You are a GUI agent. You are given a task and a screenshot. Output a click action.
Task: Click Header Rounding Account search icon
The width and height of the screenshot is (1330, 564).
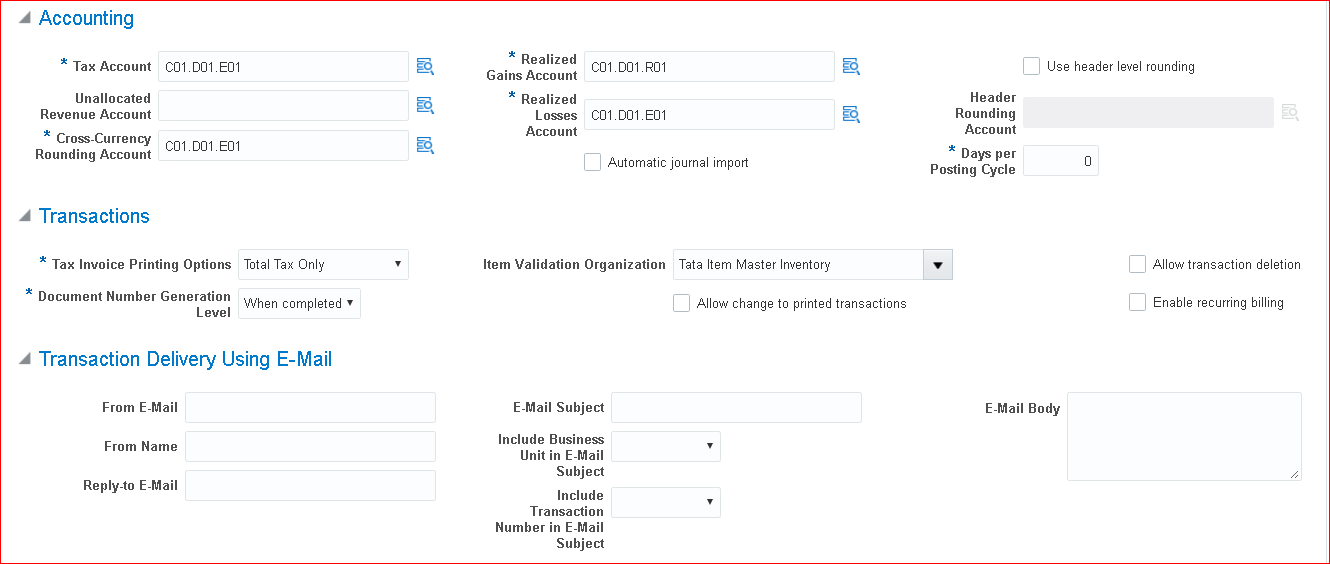(x=1290, y=113)
